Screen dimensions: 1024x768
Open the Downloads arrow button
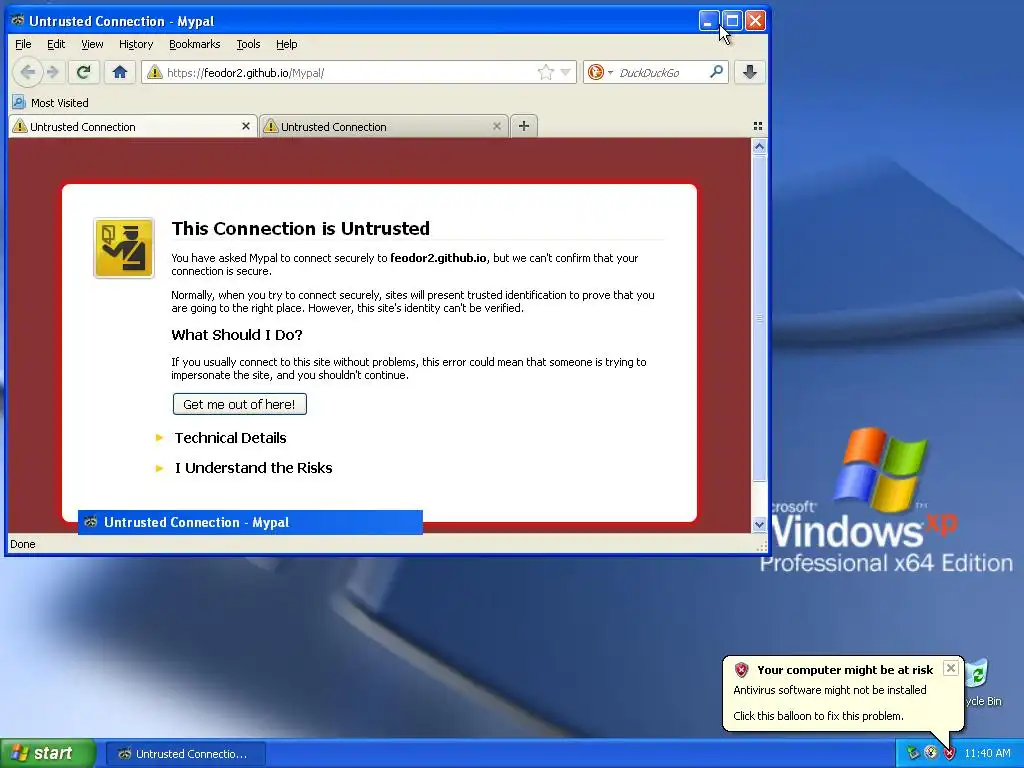pos(750,72)
